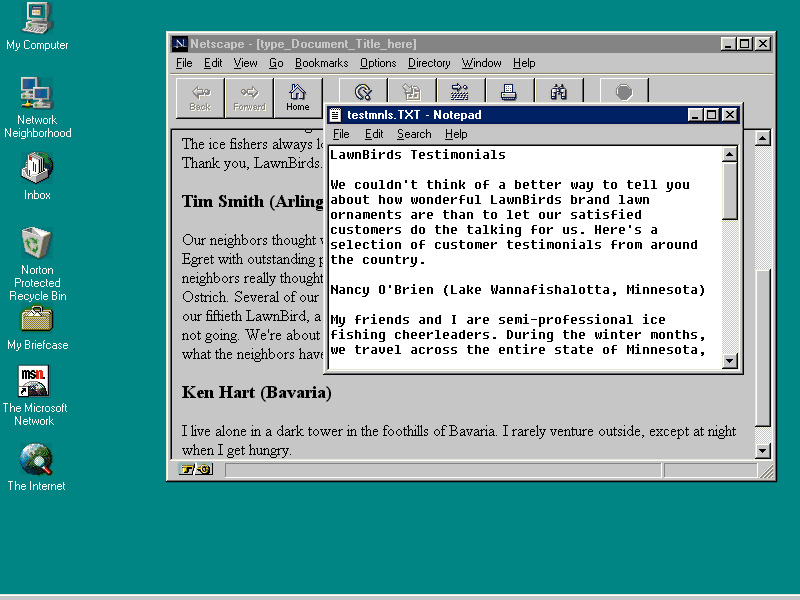Click the Find binoculars icon

[559, 92]
